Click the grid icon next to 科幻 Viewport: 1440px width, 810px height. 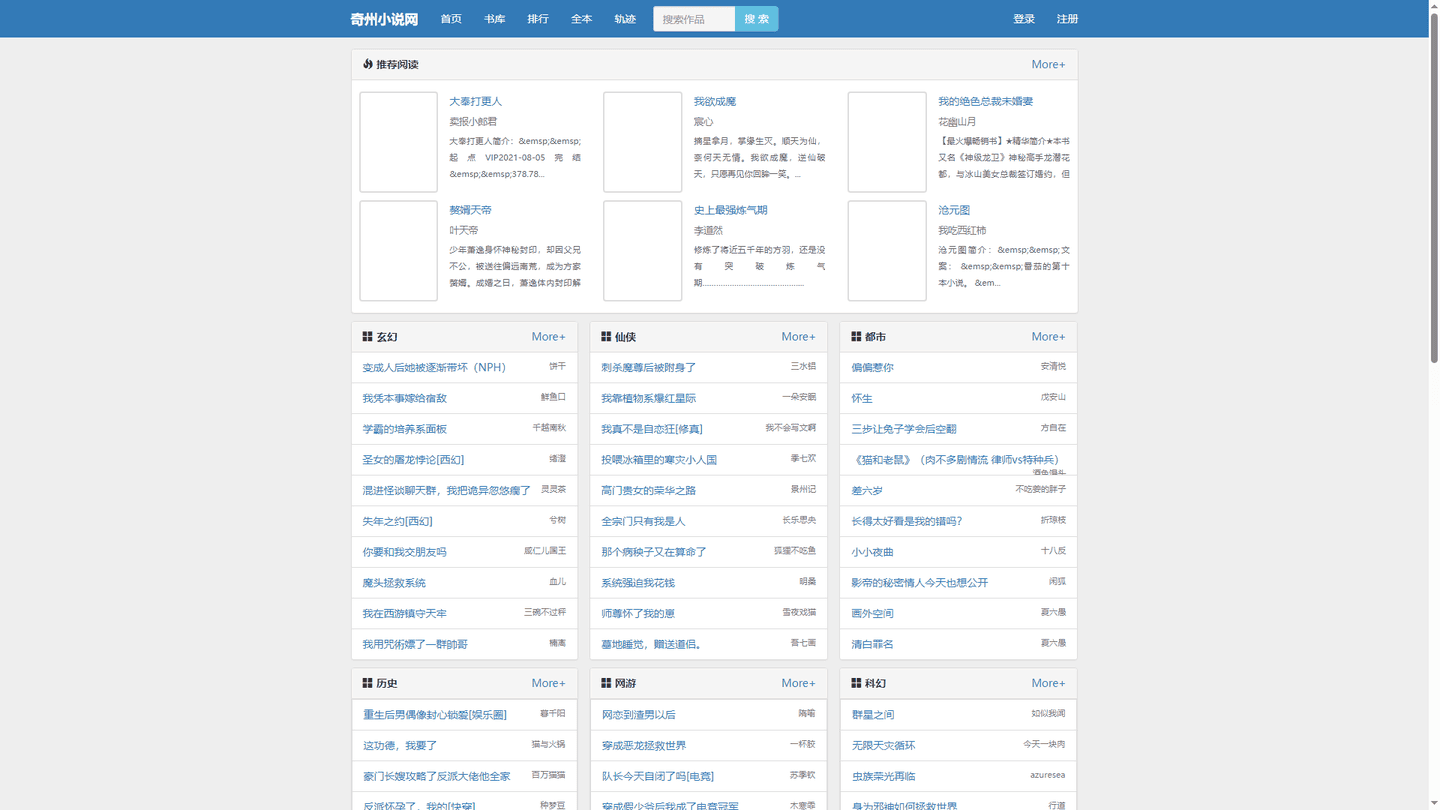856,683
